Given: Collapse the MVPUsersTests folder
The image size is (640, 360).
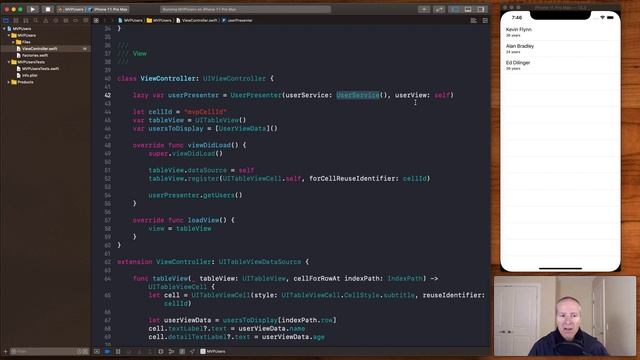Looking at the screenshot, I should tap(9, 62).
